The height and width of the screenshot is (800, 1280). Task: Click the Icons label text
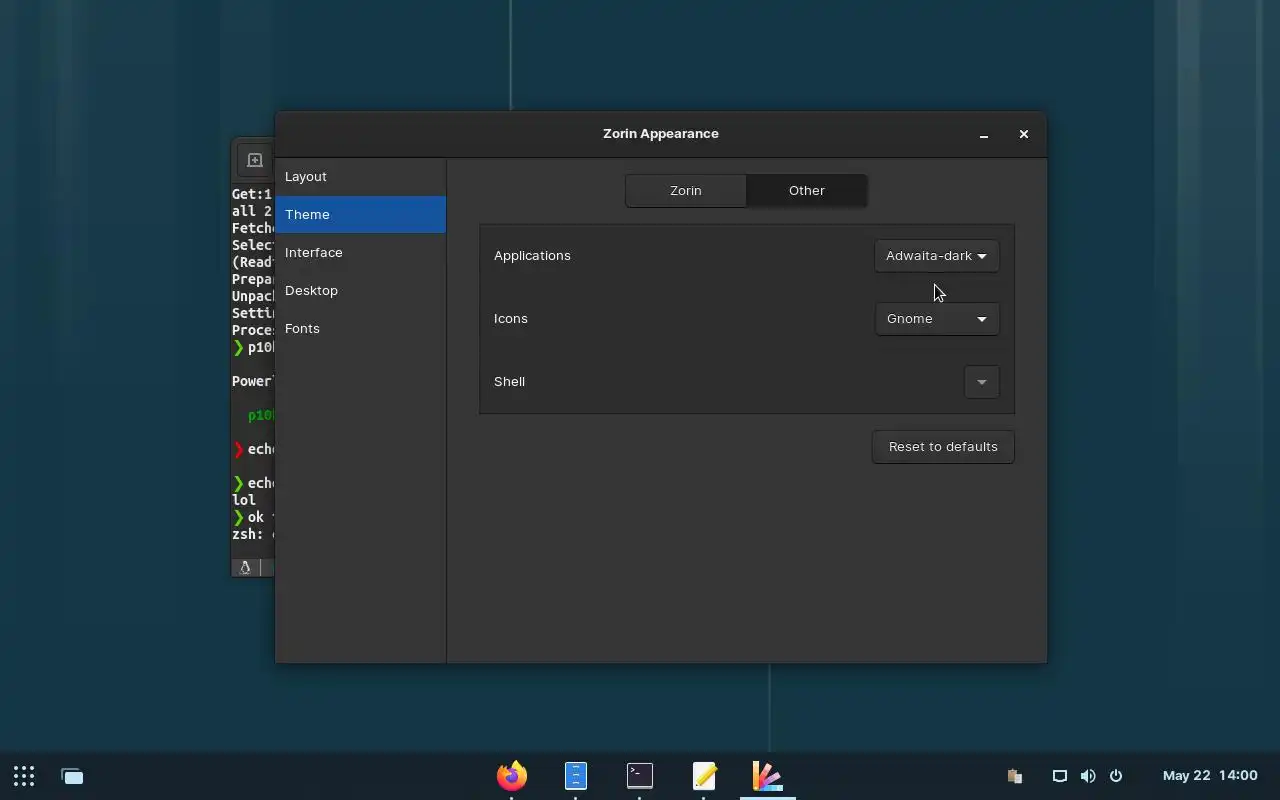coord(511,319)
